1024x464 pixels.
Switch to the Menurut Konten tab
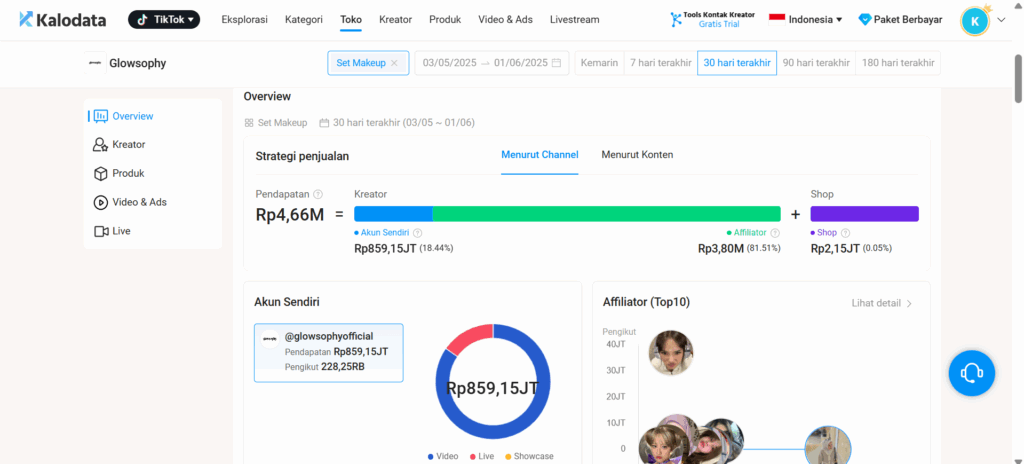[637, 155]
